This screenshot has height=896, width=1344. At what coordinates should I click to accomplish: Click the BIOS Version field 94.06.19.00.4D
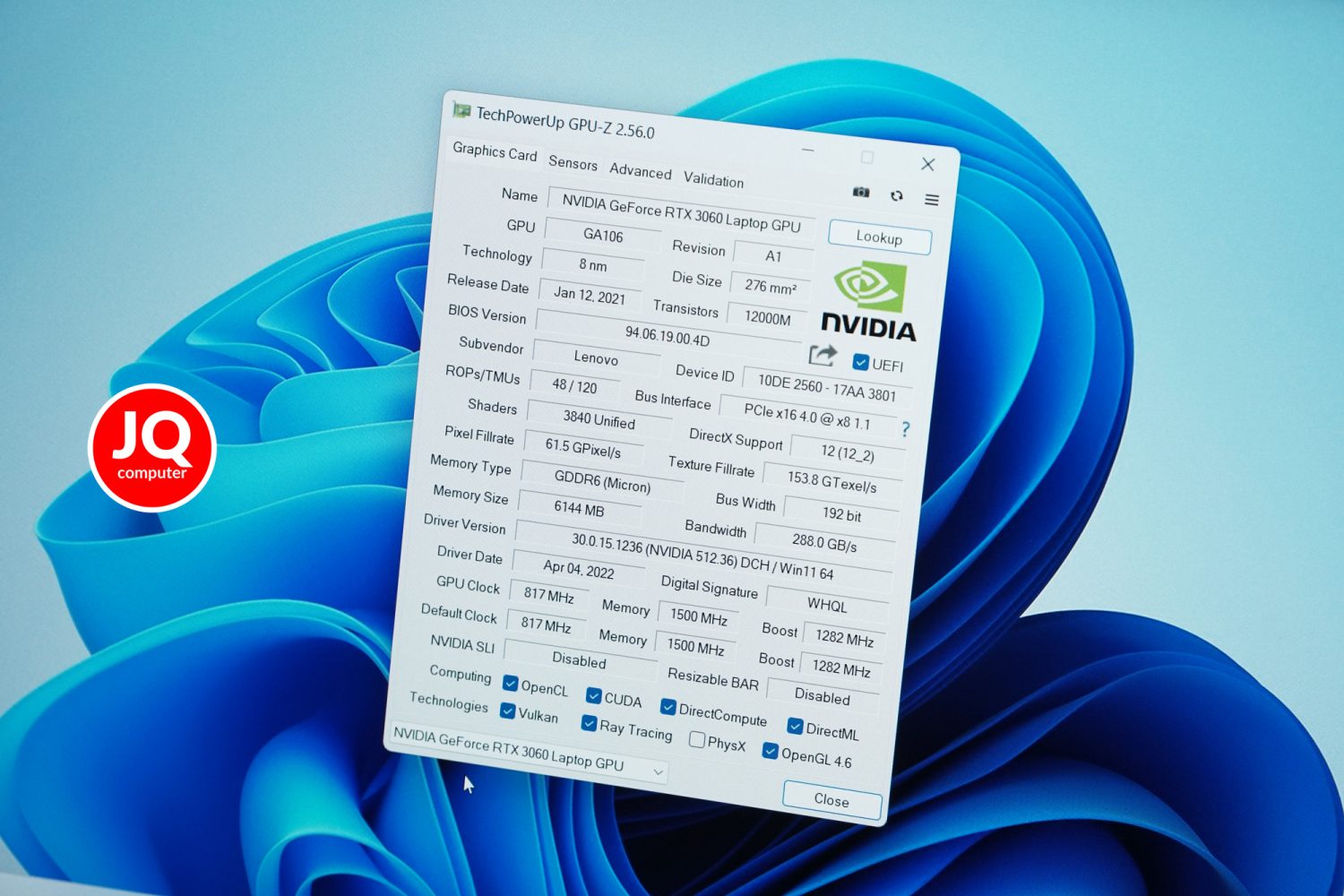(668, 337)
